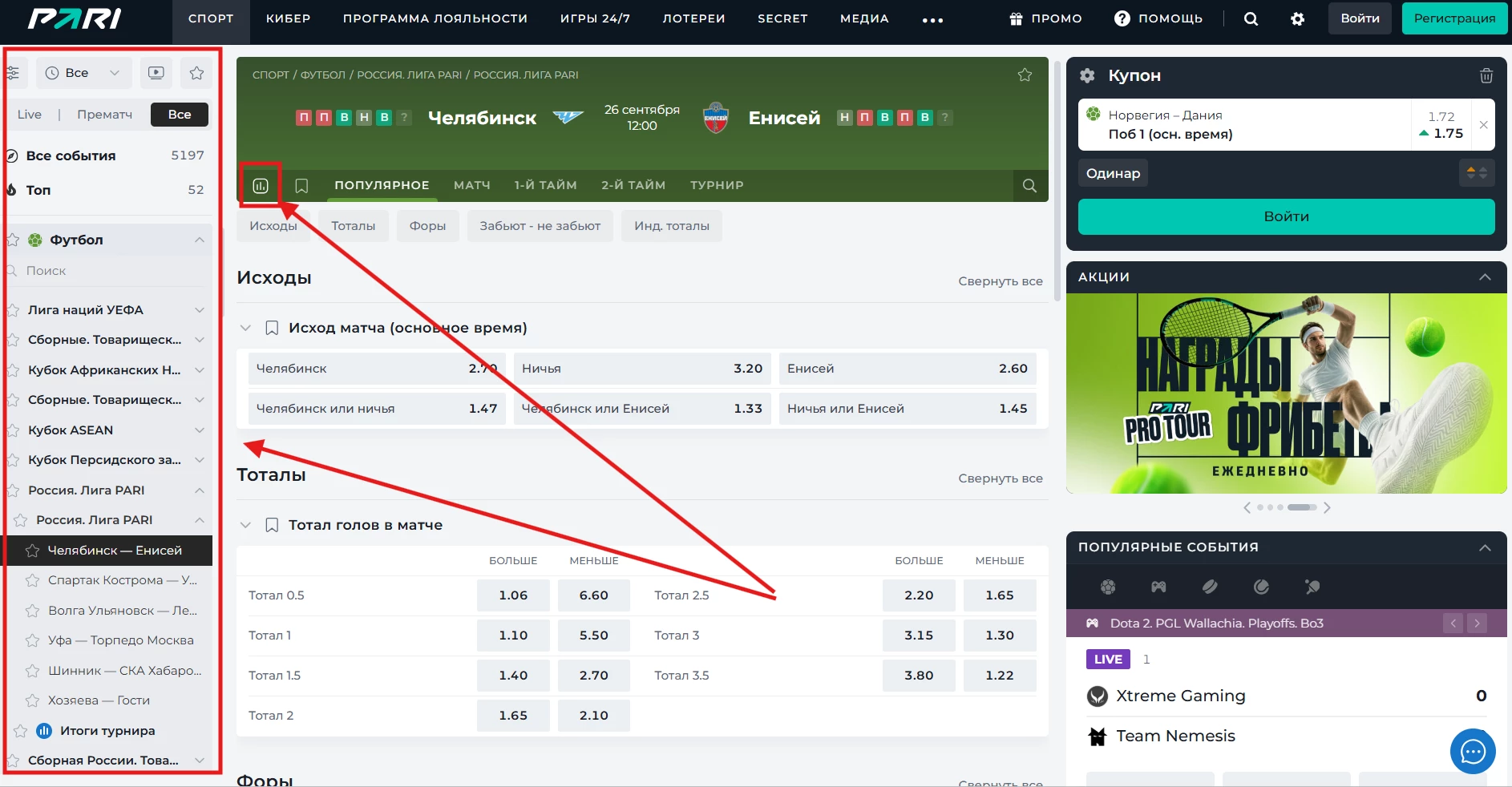
Task: Click the Регистрация button
Action: 1454,18
